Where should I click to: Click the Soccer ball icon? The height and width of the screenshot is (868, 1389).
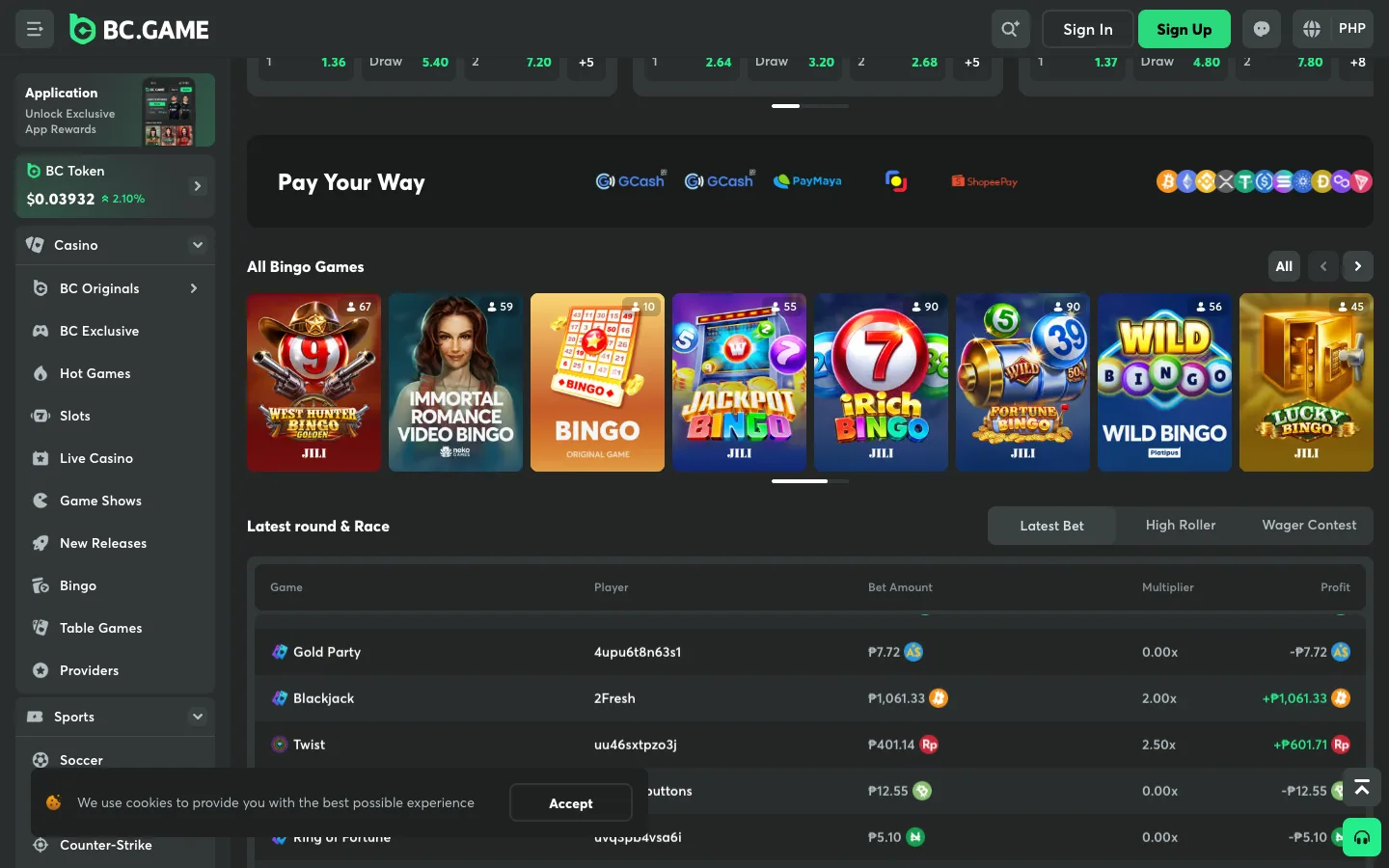pos(41,760)
